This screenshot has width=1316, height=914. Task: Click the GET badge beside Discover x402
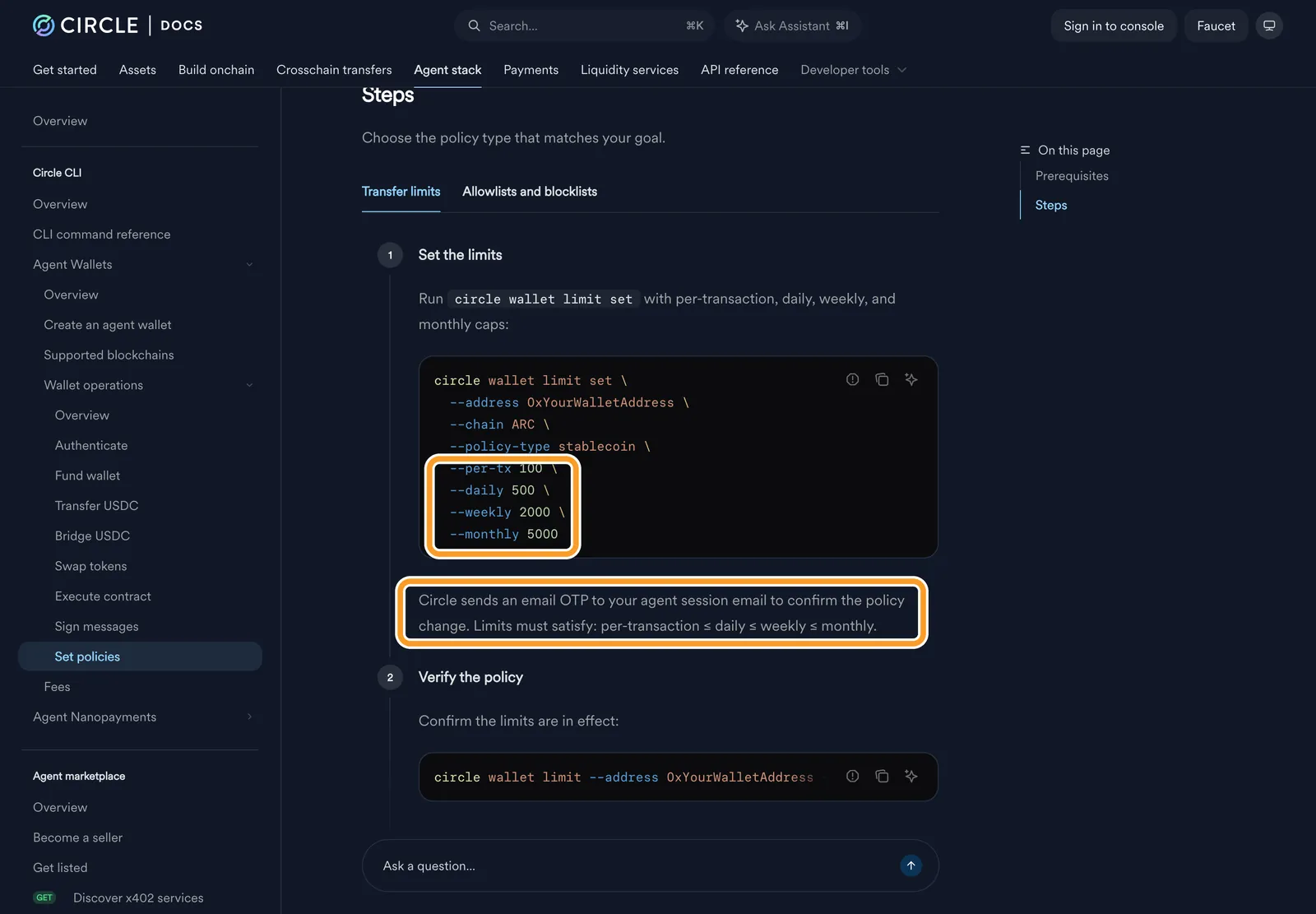point(44,898)
